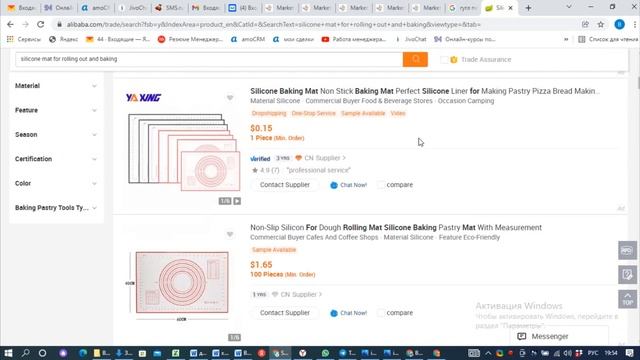
Task: Go back in browser history
Action: [x=10, y=24]
